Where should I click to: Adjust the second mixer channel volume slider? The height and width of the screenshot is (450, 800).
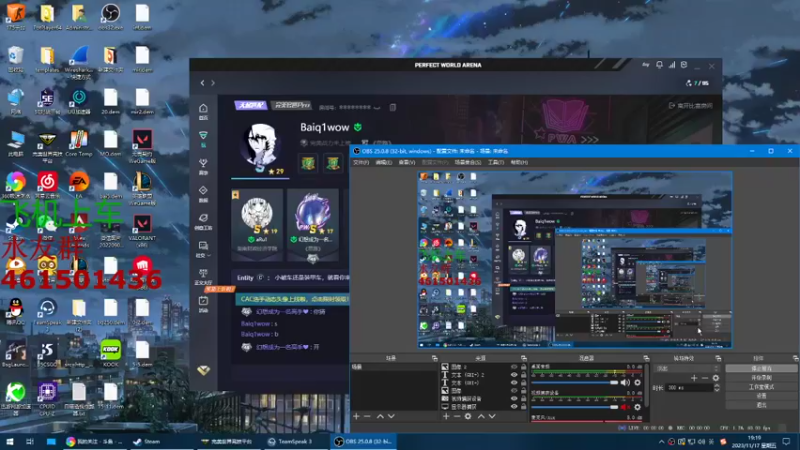574,407
